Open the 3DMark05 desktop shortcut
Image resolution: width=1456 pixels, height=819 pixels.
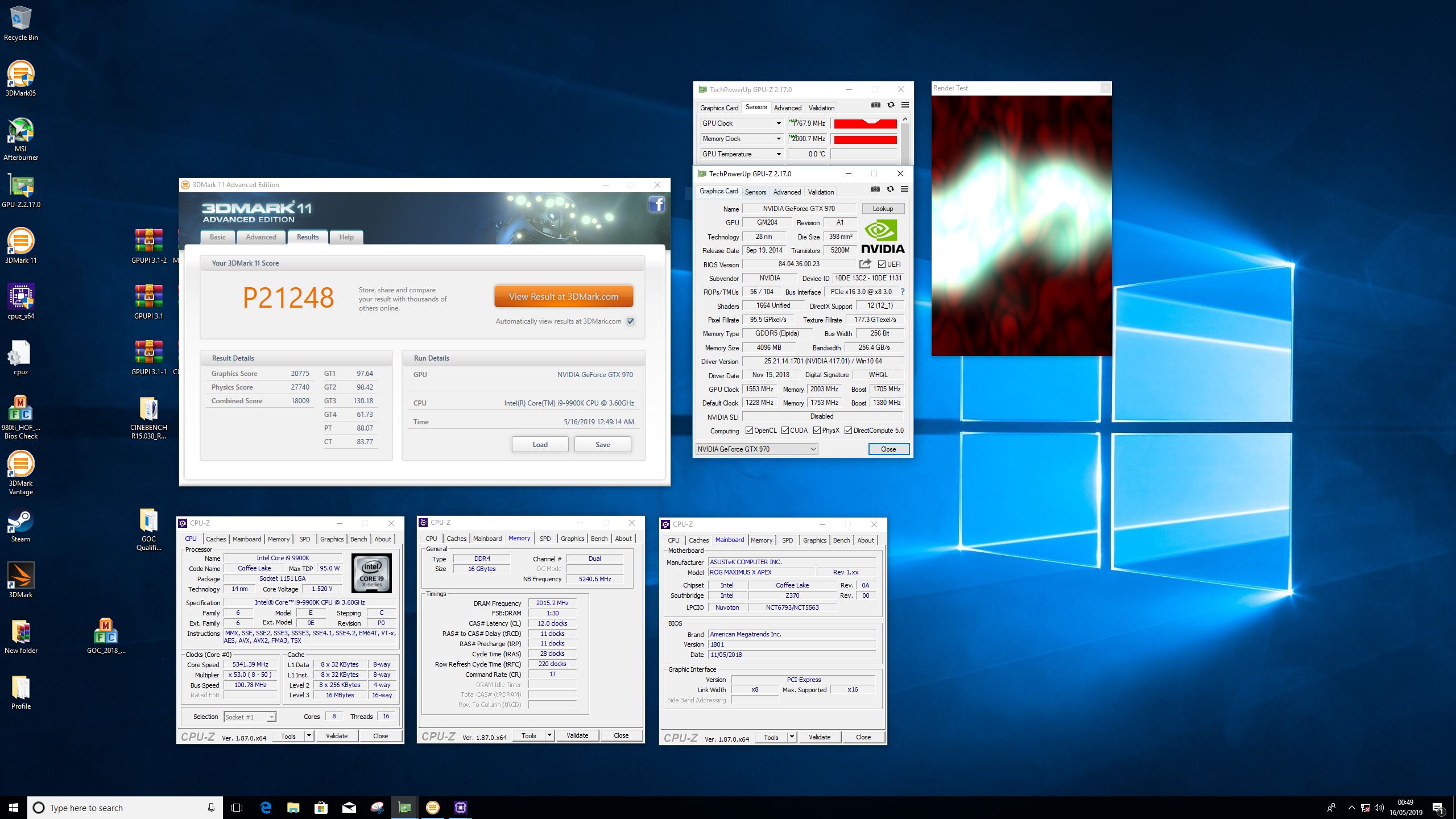20,78
